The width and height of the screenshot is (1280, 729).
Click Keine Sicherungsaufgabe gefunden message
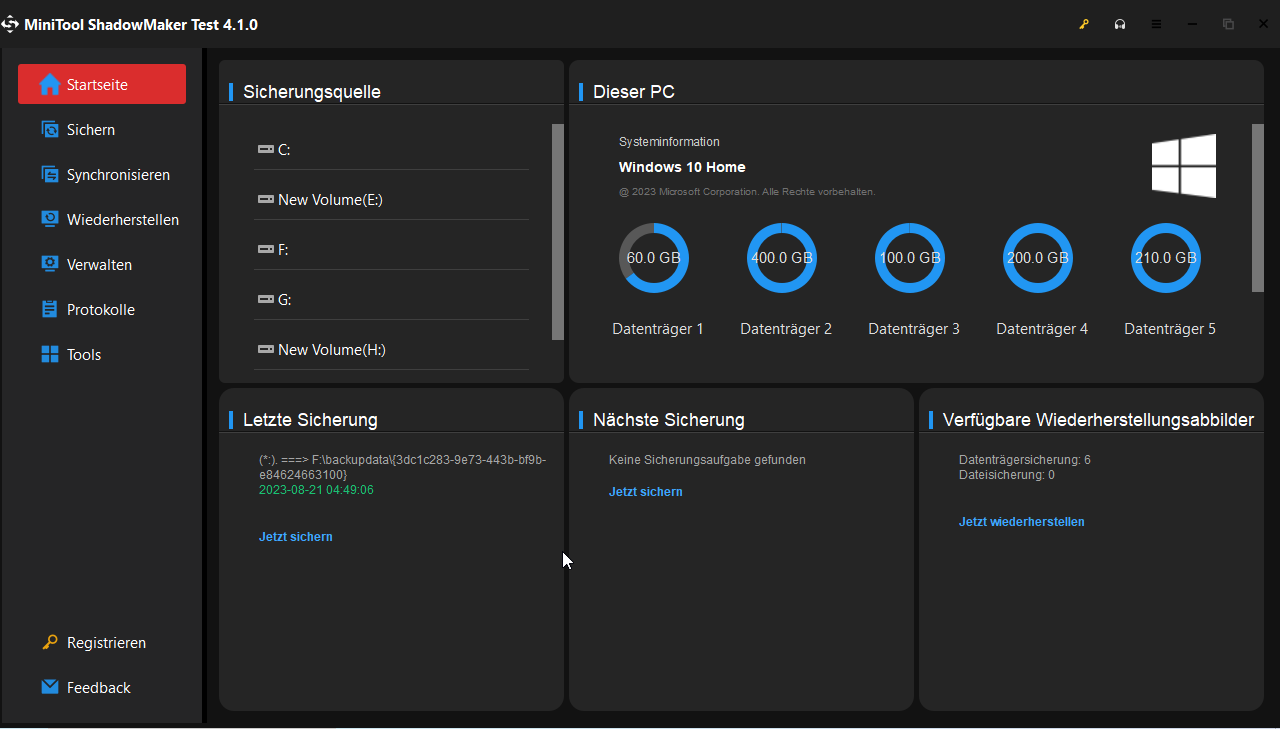click(x=707, y=460)
